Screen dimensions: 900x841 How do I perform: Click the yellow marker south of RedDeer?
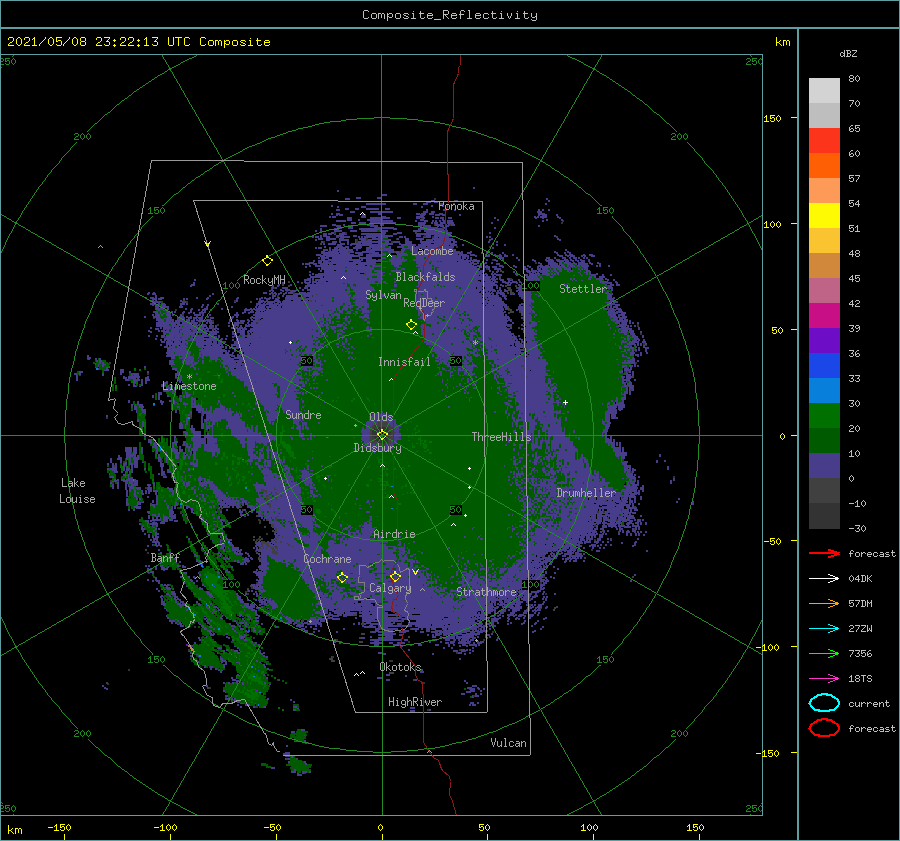[x=411, y=324]
